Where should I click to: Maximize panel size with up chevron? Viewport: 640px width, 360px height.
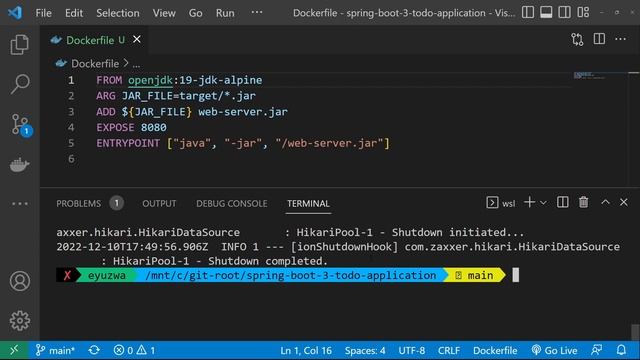[x=605, y=202]
